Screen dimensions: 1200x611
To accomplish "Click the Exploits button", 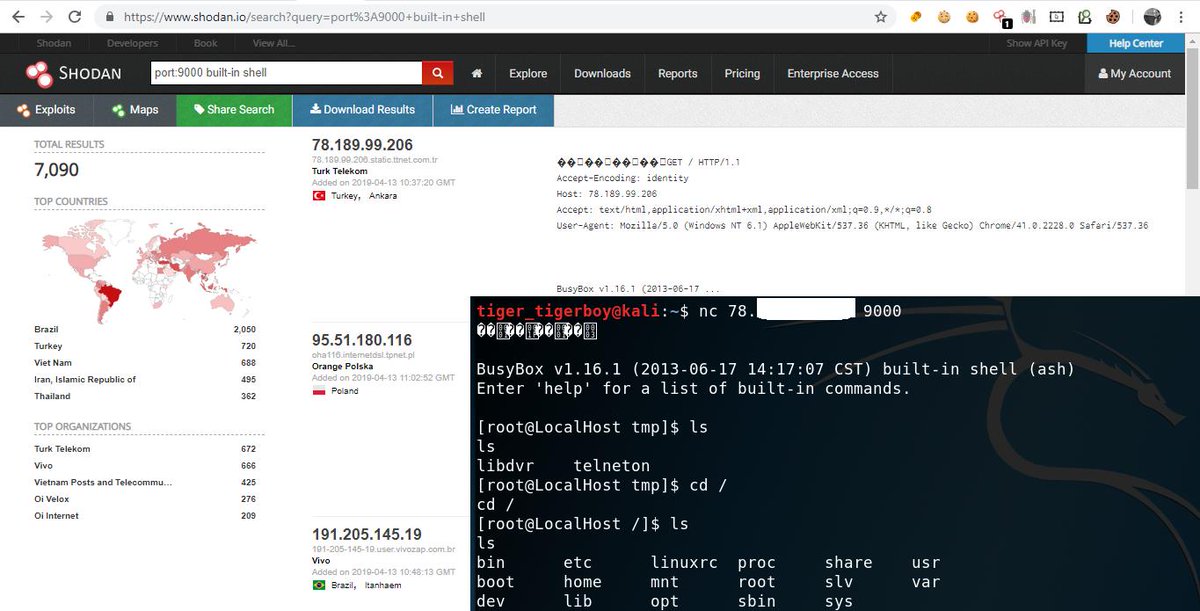I will 45,110.
